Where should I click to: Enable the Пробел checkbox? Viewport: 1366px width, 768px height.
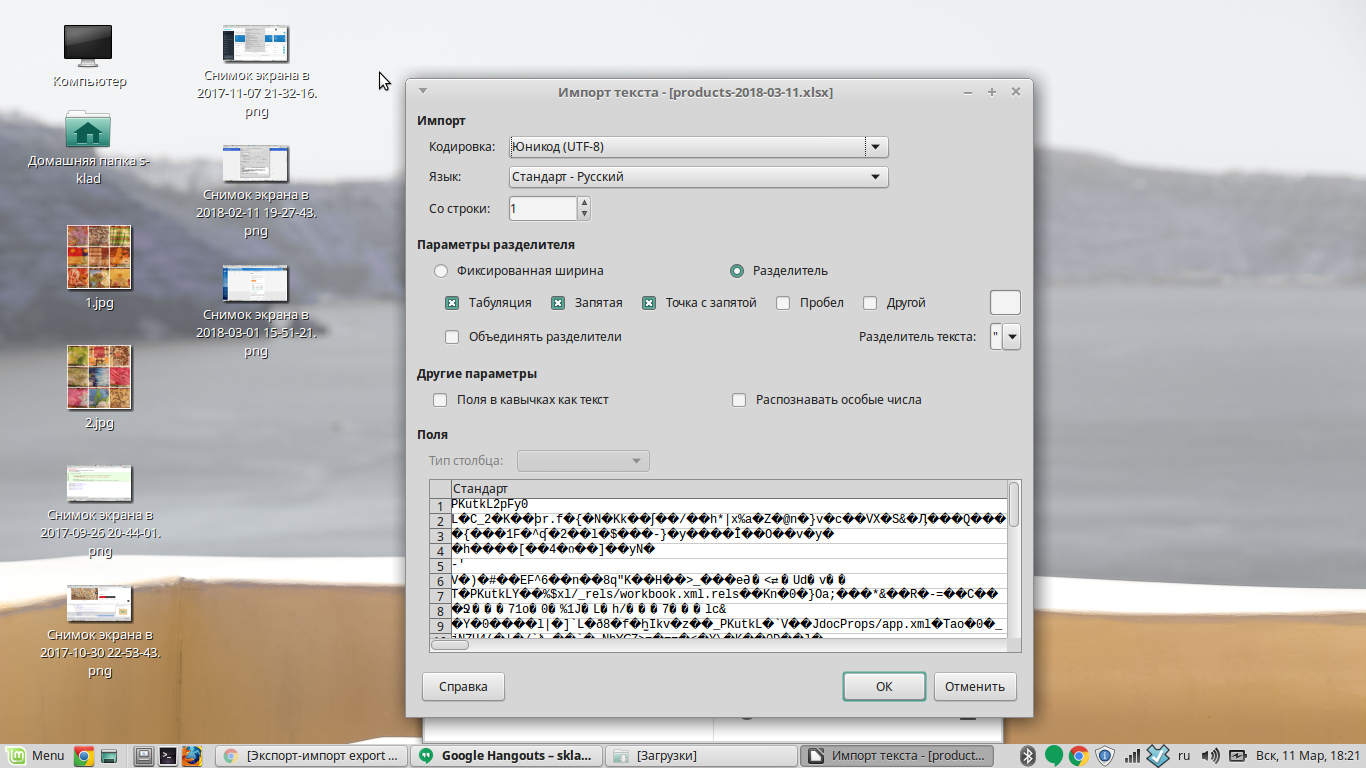pos(783,303)
